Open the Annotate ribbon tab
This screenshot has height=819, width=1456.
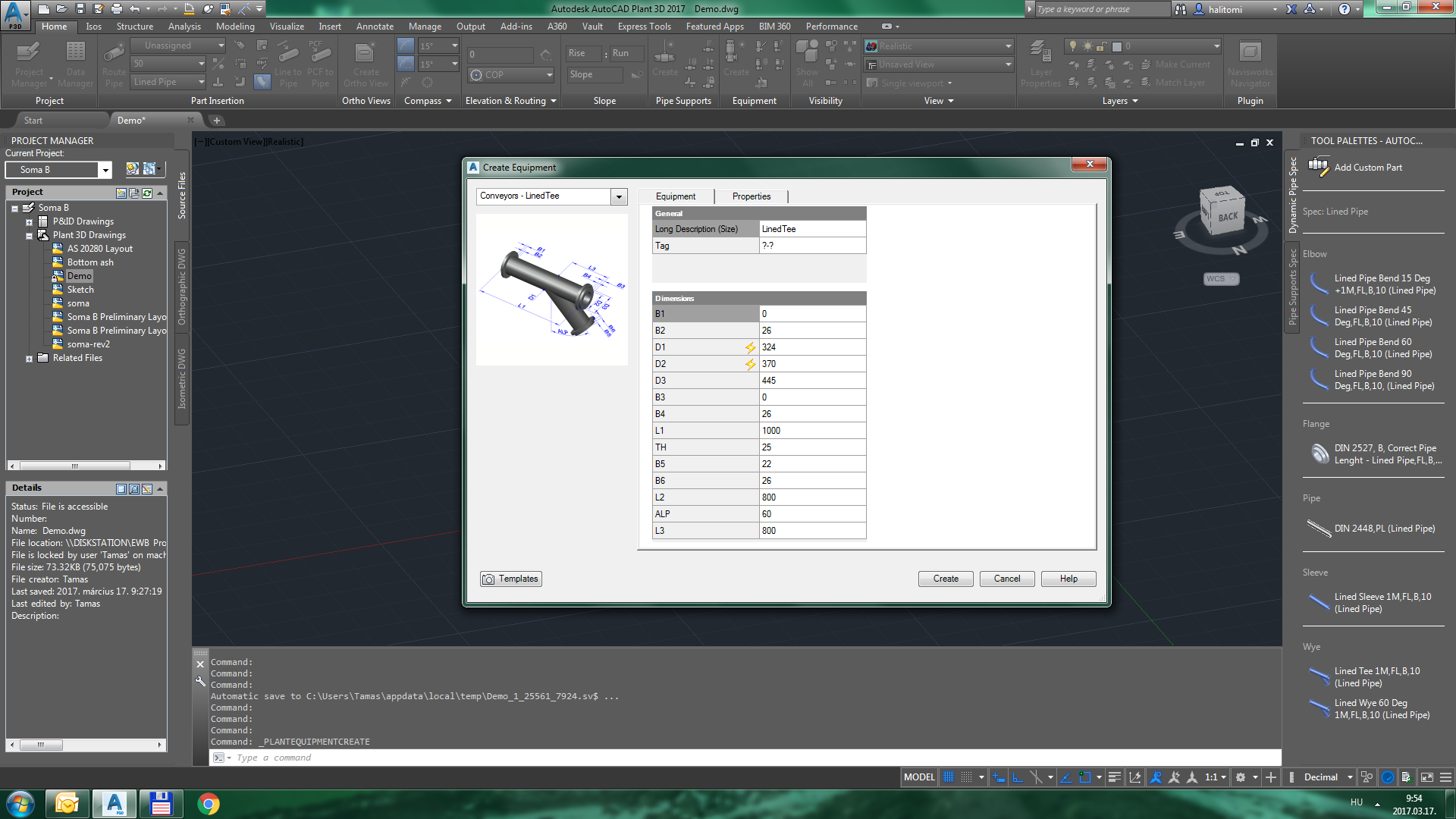(375, 27)
